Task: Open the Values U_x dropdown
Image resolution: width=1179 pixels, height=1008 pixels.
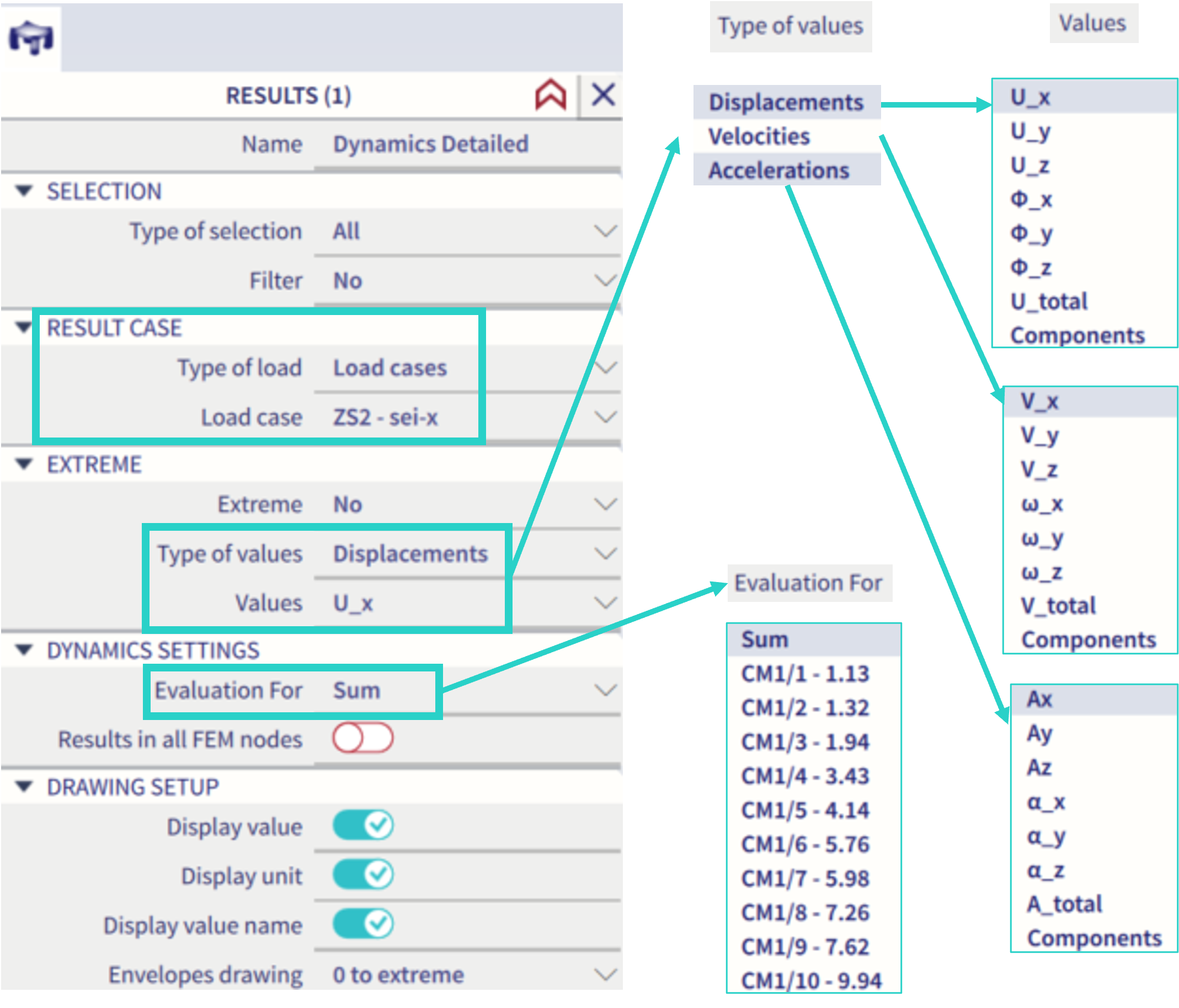Action: [605, 602]
